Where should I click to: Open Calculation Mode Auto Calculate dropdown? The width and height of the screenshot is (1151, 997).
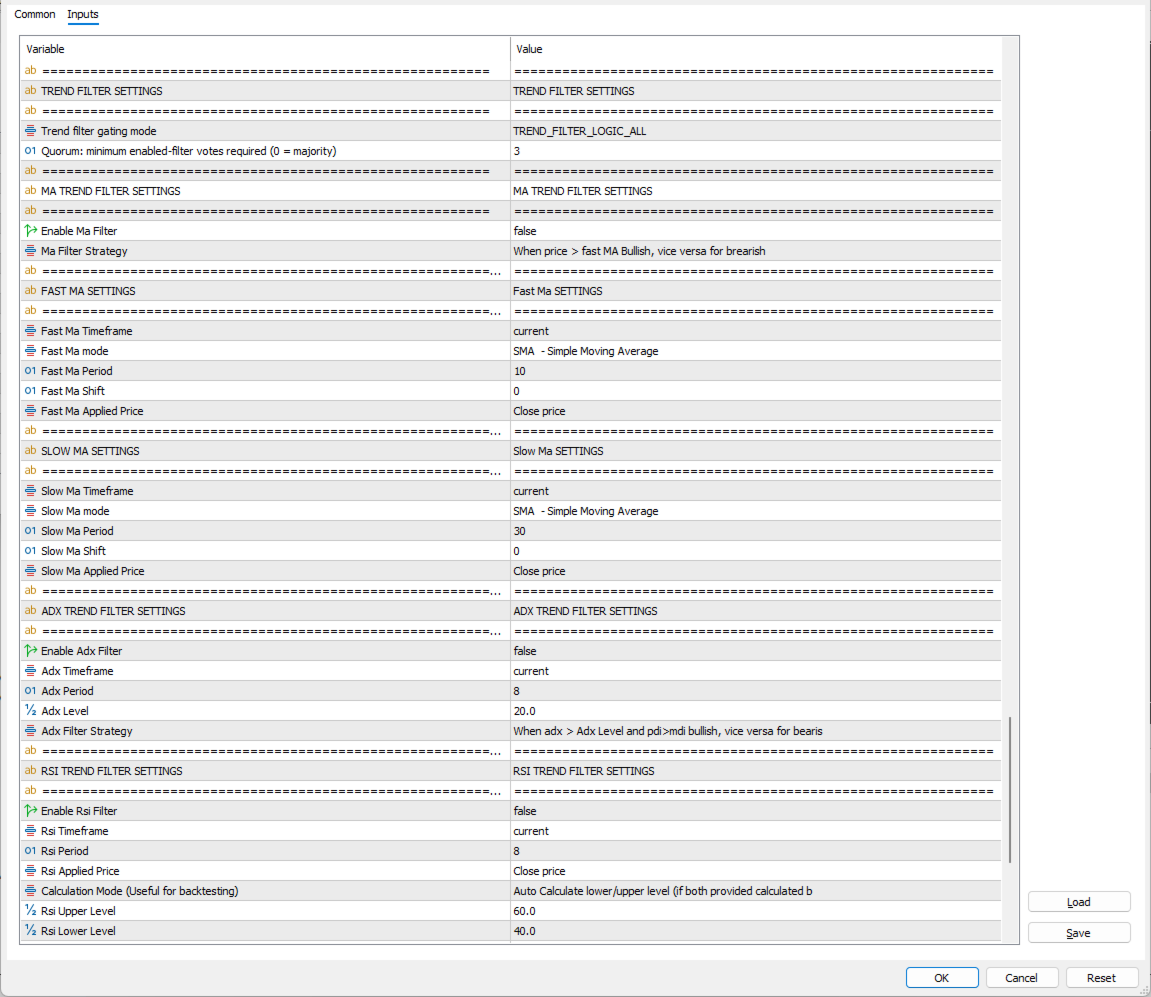(x=755, y=891)
